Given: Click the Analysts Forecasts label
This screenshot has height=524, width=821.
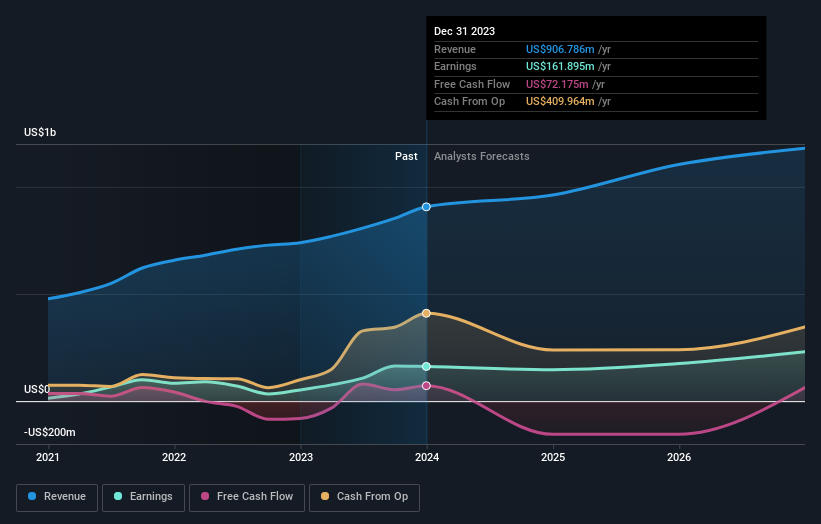Looking at the screenshot, I should click(x=482, y=156).
